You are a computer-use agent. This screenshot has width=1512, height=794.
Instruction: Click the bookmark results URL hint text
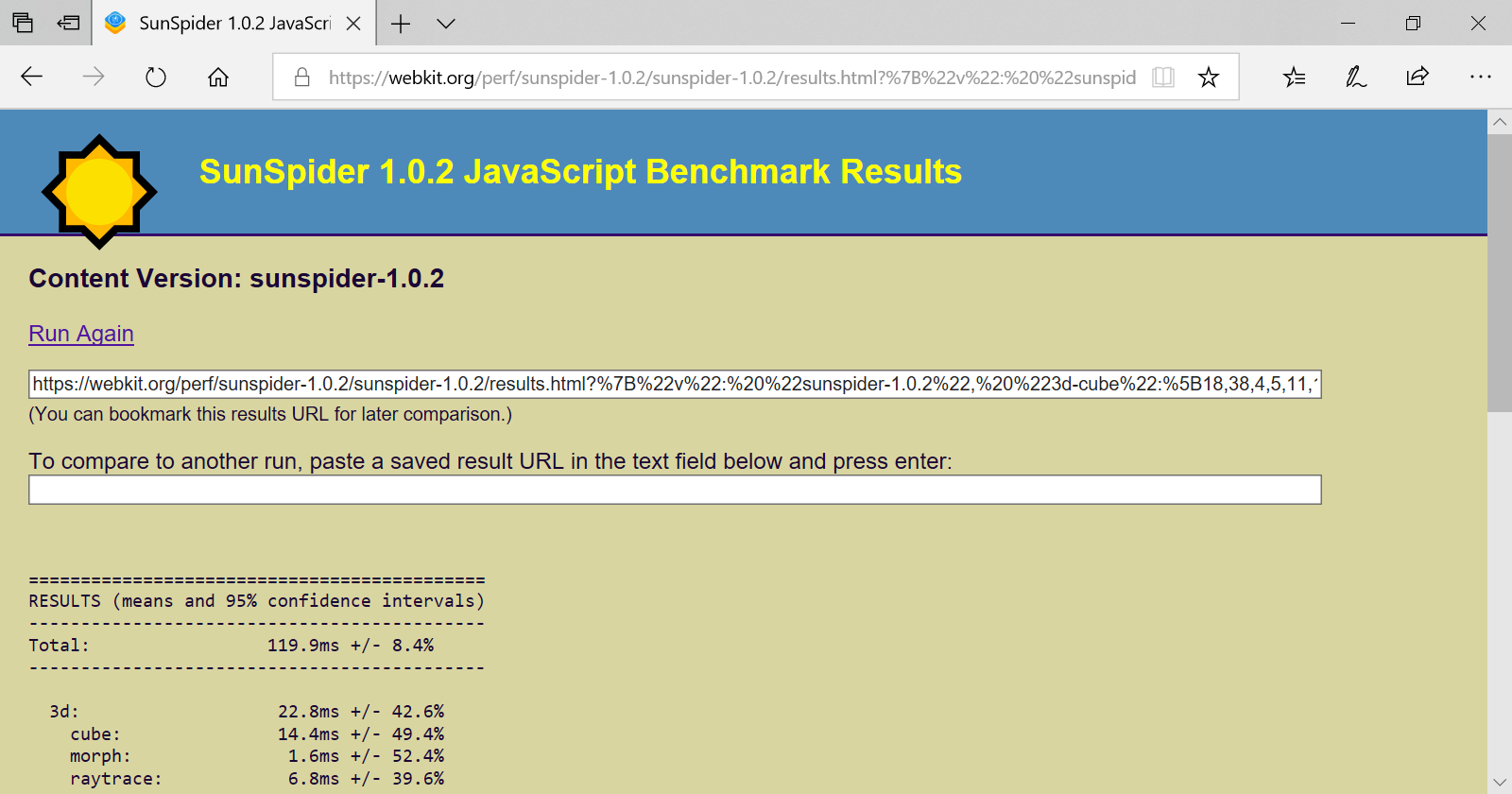click(x=270, y=414)
